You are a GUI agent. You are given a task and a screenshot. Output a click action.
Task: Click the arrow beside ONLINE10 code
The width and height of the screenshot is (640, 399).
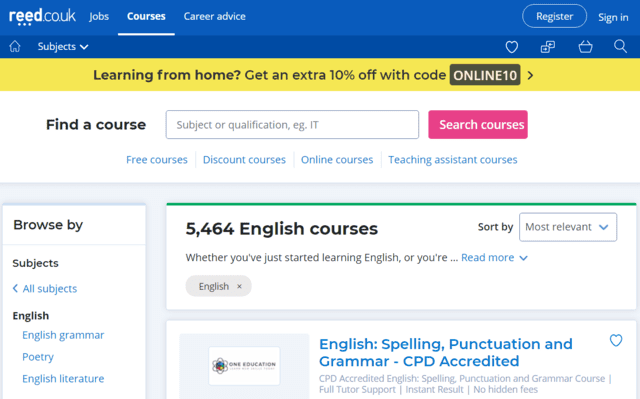coord(530,75)
